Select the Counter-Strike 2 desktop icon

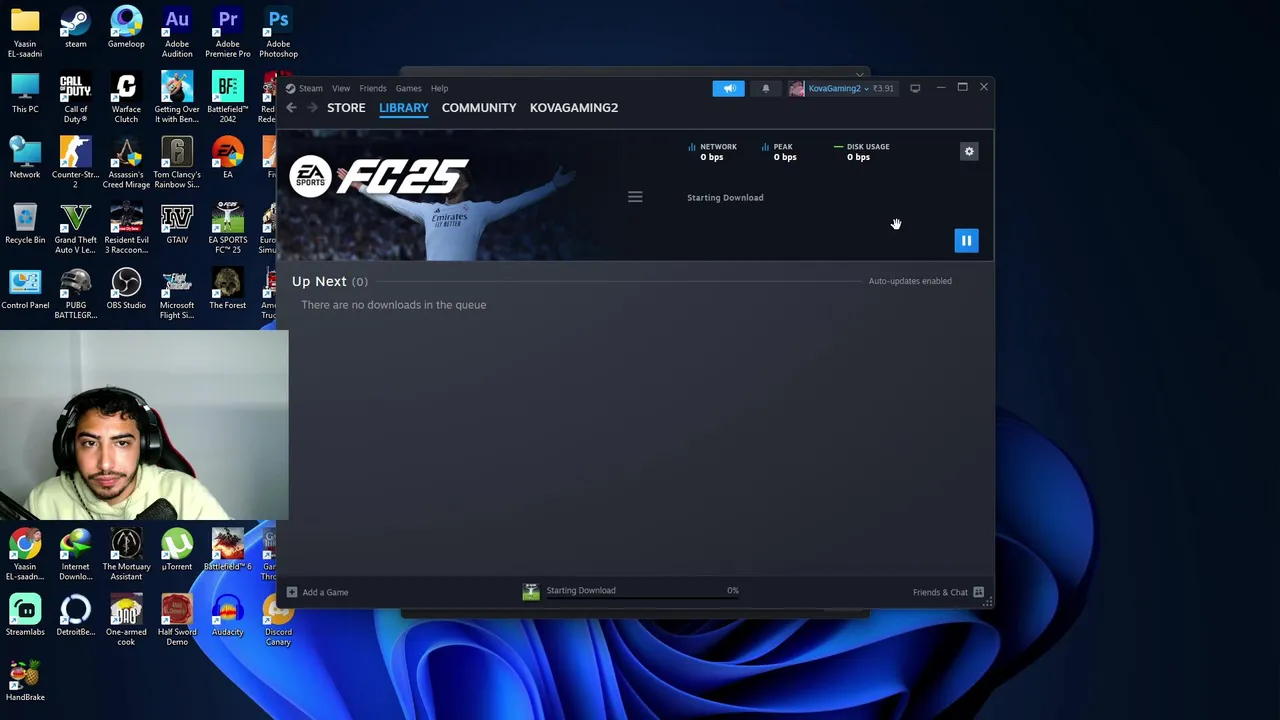75,163
